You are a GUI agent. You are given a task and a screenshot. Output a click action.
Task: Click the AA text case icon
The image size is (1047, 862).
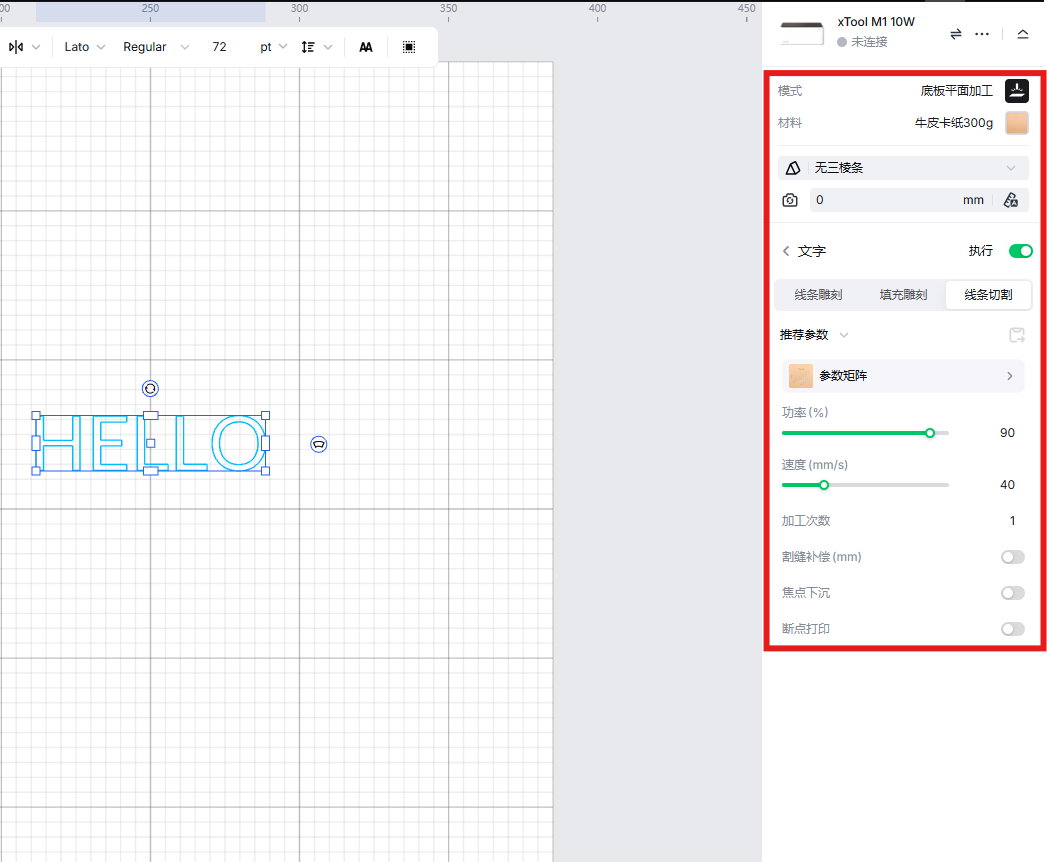pos(366,47)
